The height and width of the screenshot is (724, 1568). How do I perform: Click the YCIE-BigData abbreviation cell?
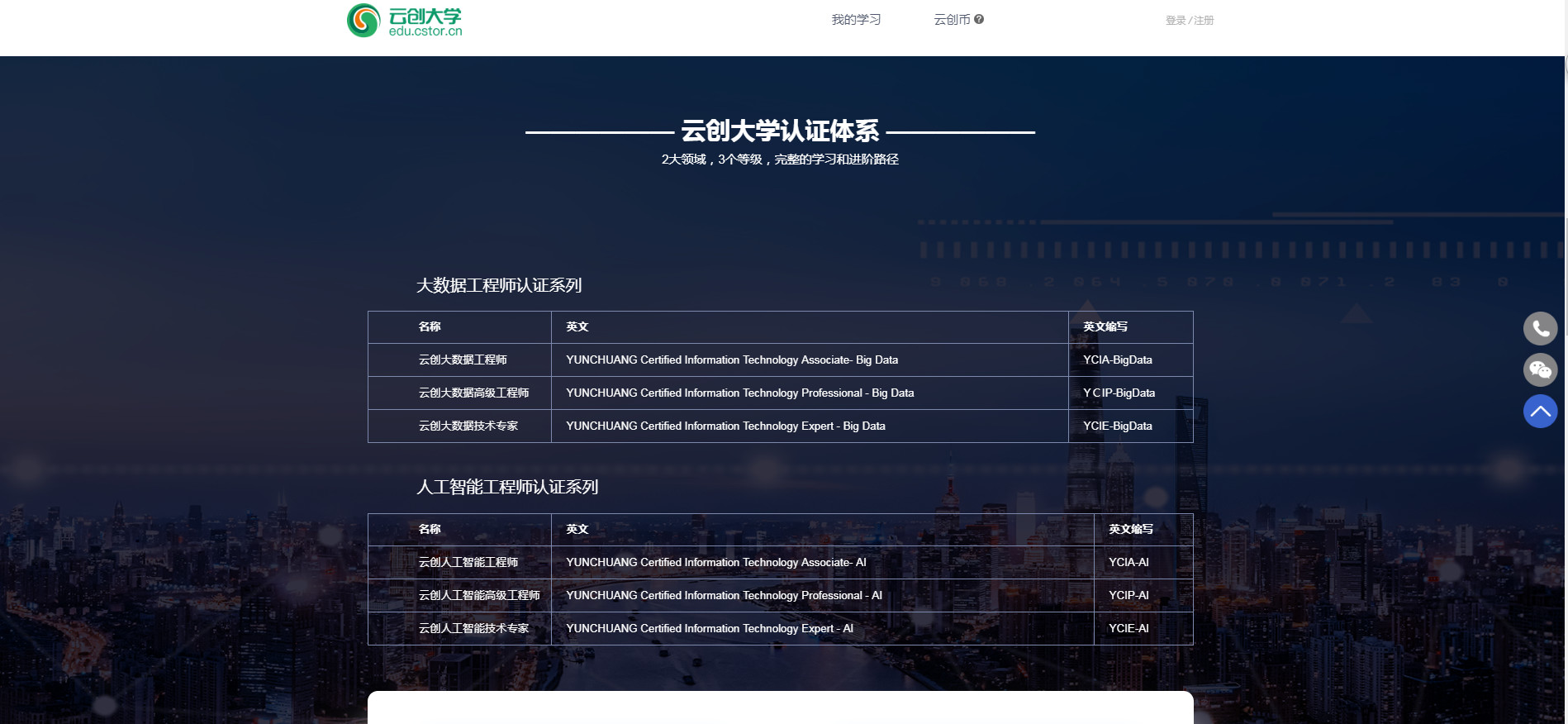(1117, 426)
